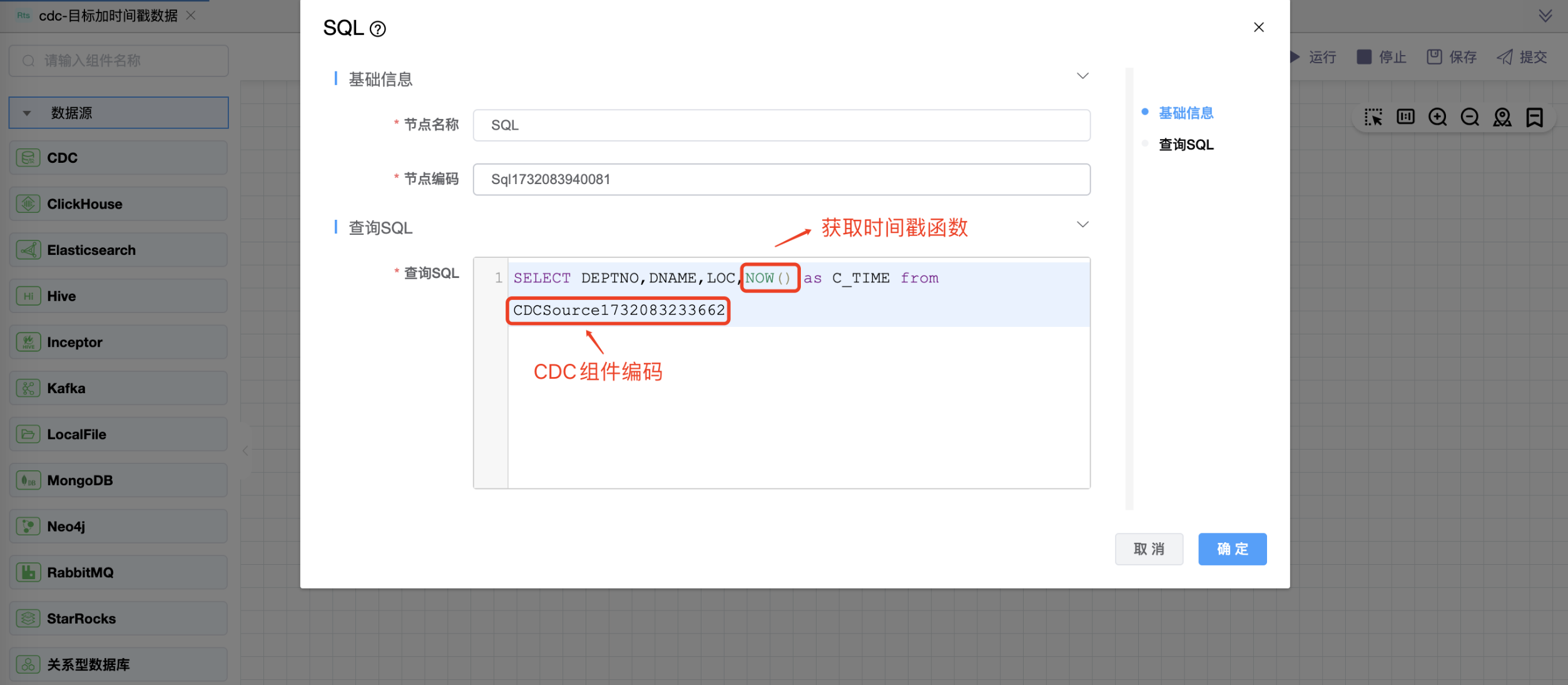This screenshot has width=1568, height=685.
Task: Collapse the 基础信息 section chevron
Action: click(x=1082, y=76)
